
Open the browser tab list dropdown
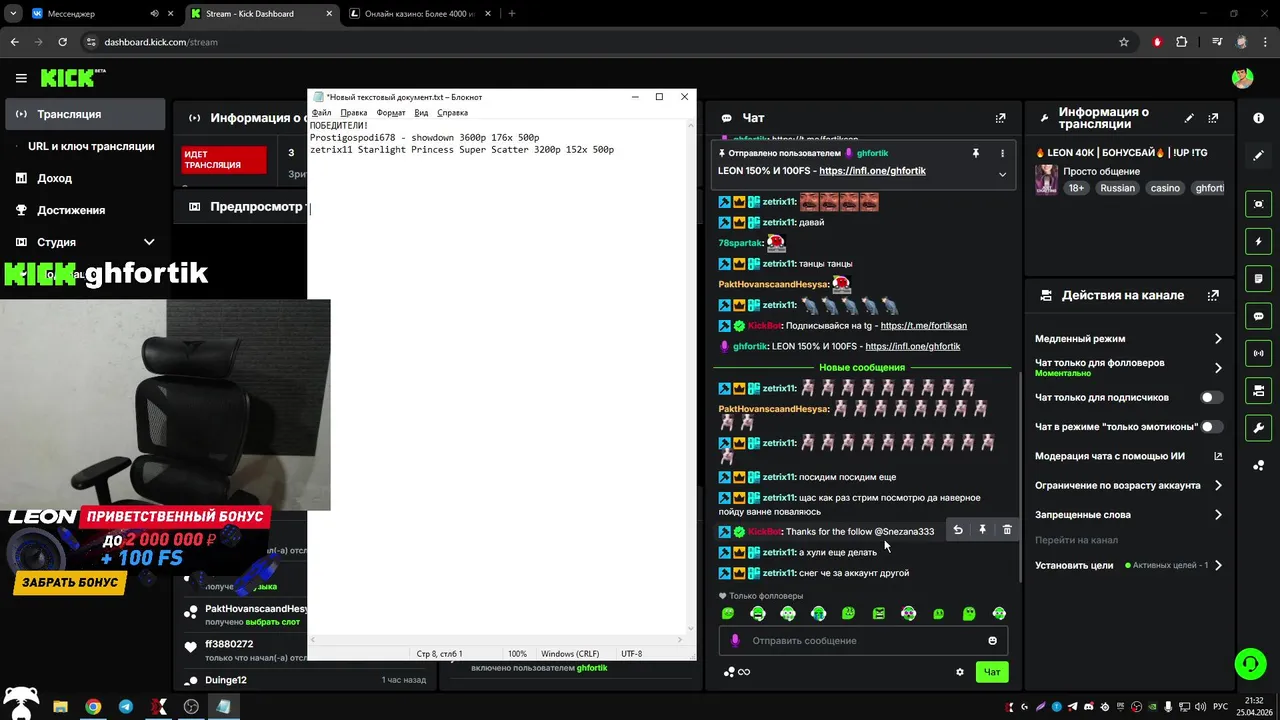coord(13,13)
